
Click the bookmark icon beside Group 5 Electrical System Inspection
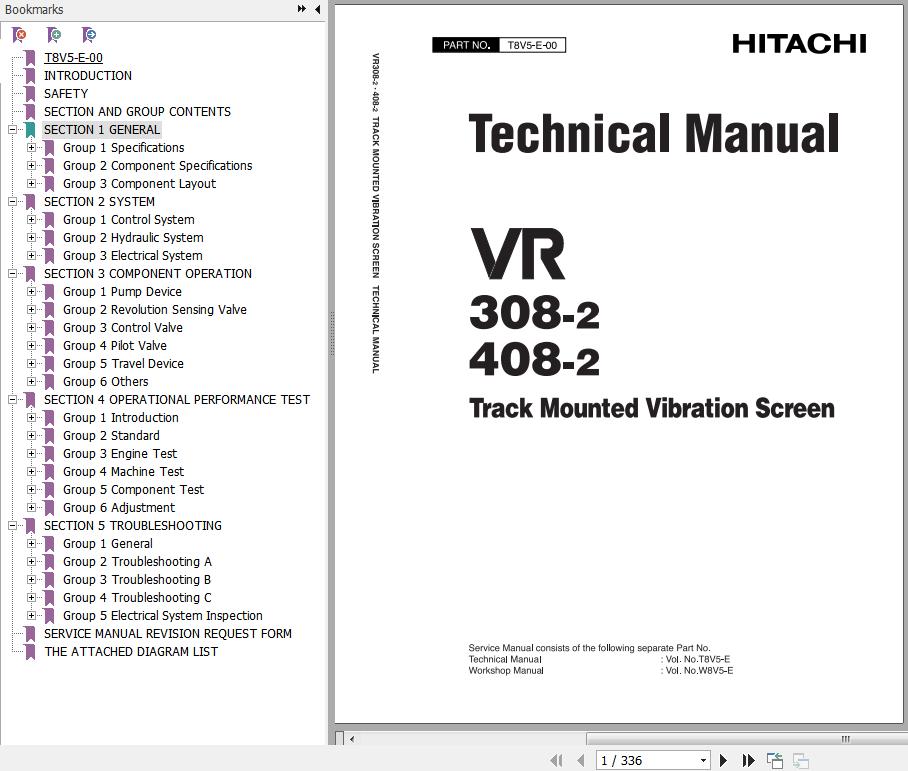click(49, 616)
